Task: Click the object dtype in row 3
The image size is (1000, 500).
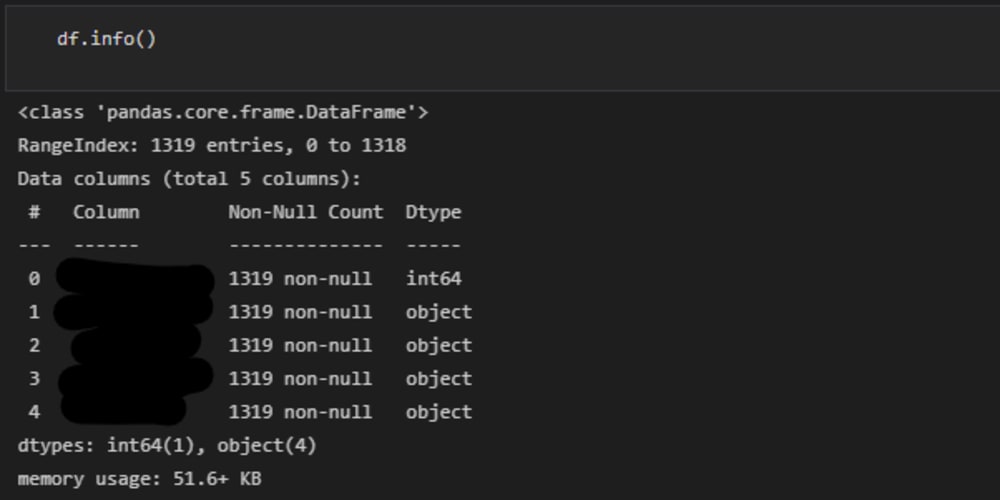Action: (439, 378)
